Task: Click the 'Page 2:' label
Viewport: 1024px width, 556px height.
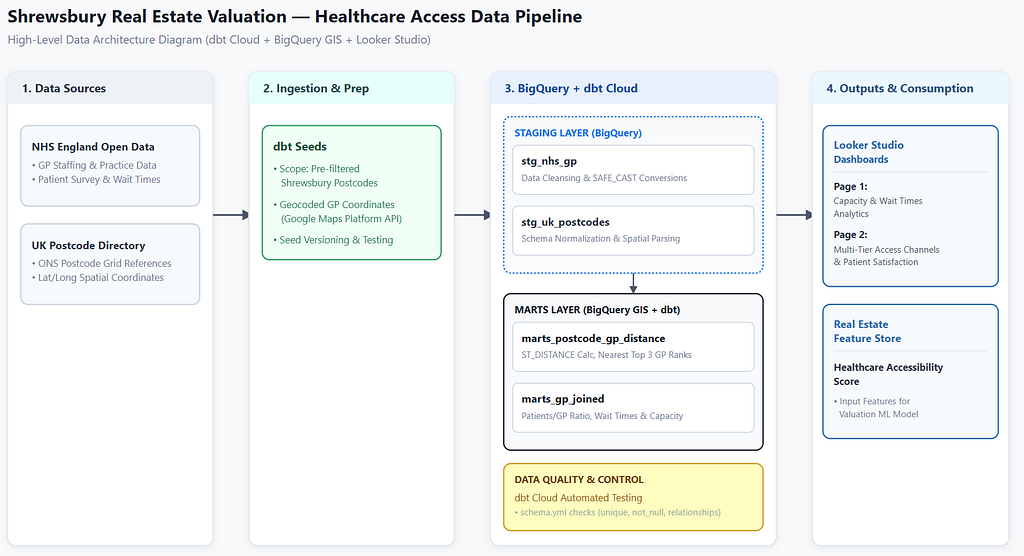Action: pos(850,235)
